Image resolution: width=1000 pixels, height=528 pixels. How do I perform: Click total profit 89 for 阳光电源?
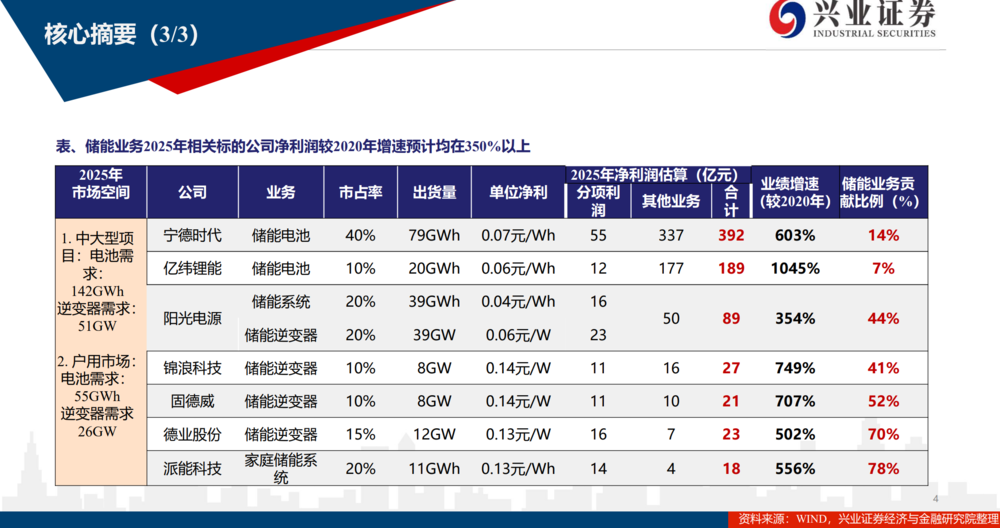(x=731, y=318)
